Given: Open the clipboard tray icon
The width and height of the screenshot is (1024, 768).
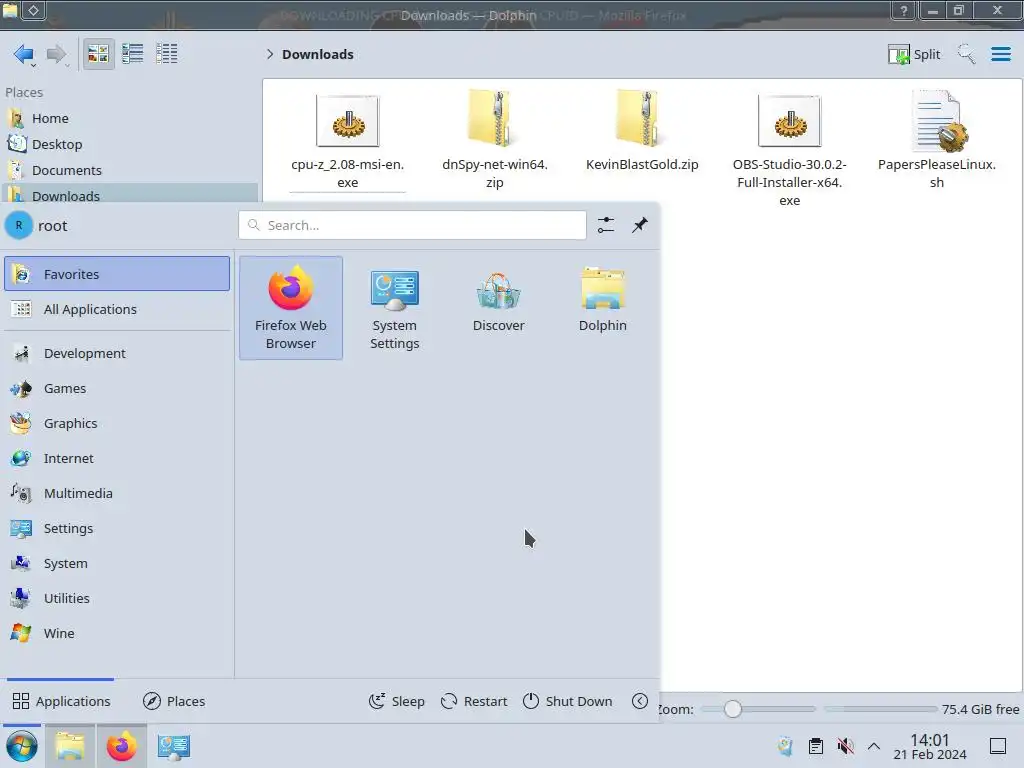Looking at the screenshot, I should click(x=816, y=746).
